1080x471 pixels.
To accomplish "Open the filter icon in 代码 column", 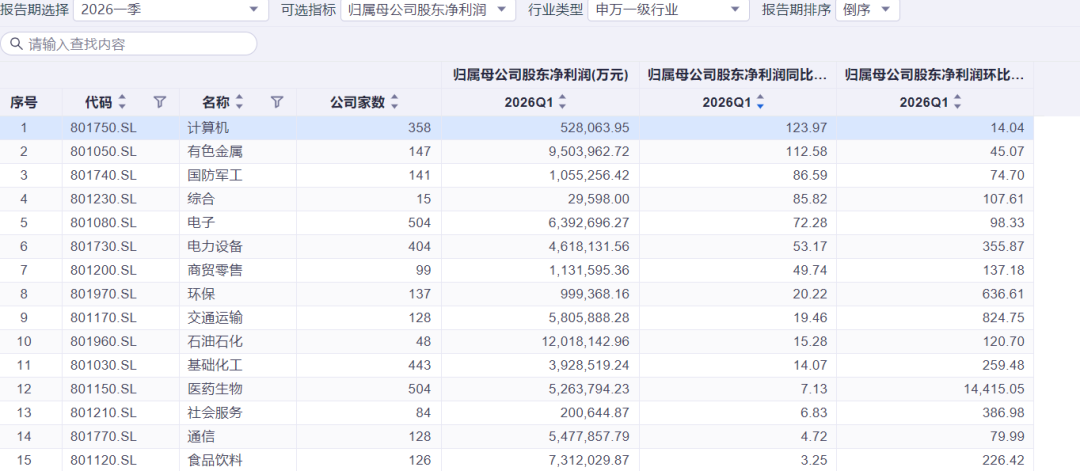I will (160, 103).
